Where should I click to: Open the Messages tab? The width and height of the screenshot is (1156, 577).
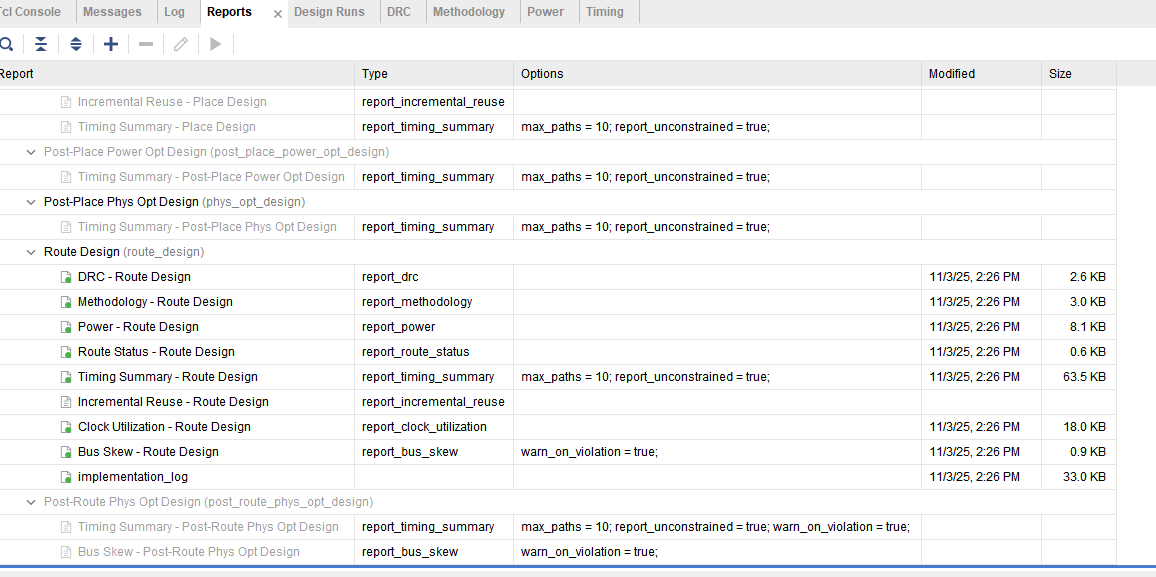point(112,12)
